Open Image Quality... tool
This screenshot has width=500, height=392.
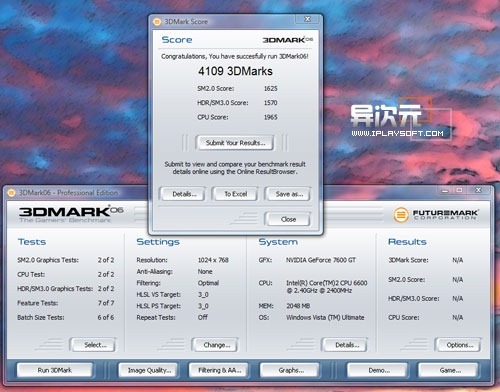pos(149,370)
